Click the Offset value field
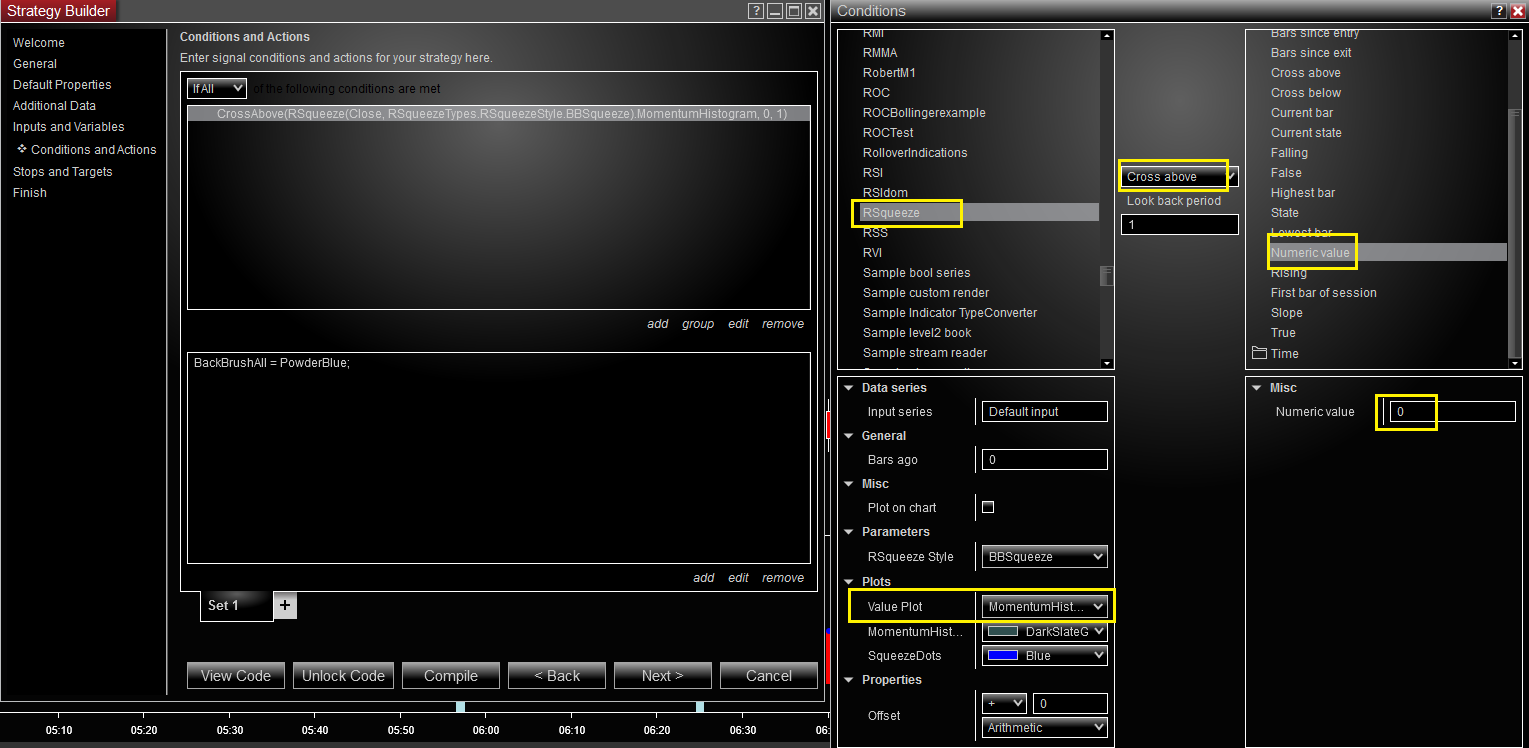The image size is (1529, 748). (1070, 704)
